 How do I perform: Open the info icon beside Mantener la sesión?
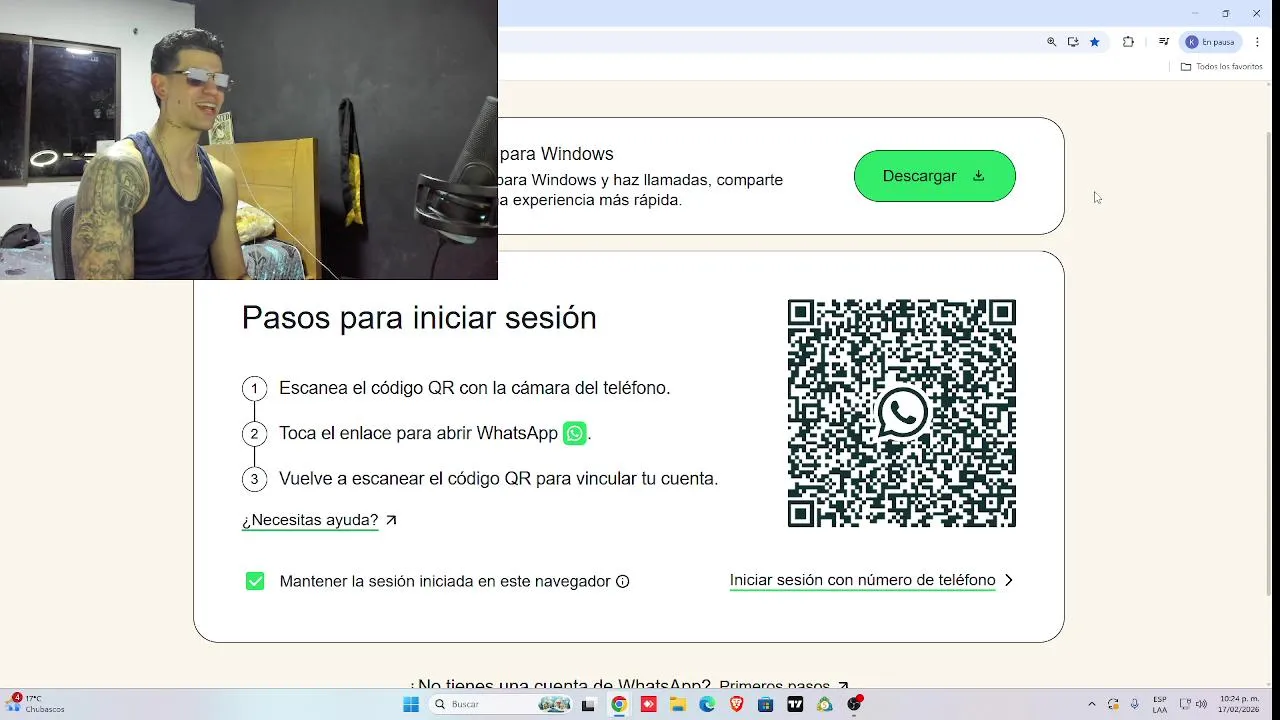pyautogui.click(x=623, y=581)
